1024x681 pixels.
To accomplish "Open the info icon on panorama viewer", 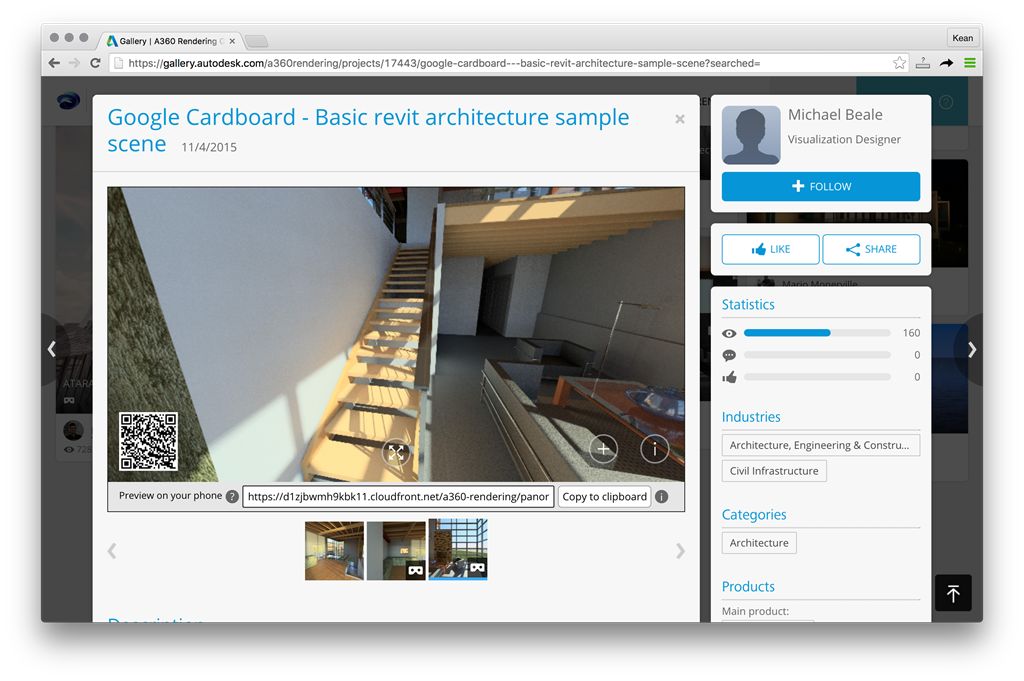I will [x=654, y=449].
